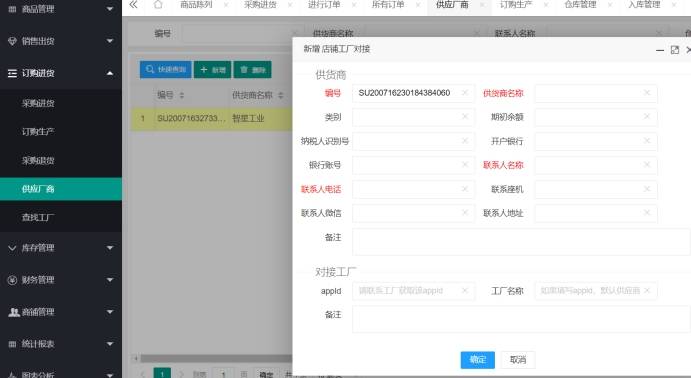This screenshot has height=378, width=691.
Task: Click the 删除 trash button
Action: tap(253, 70)
